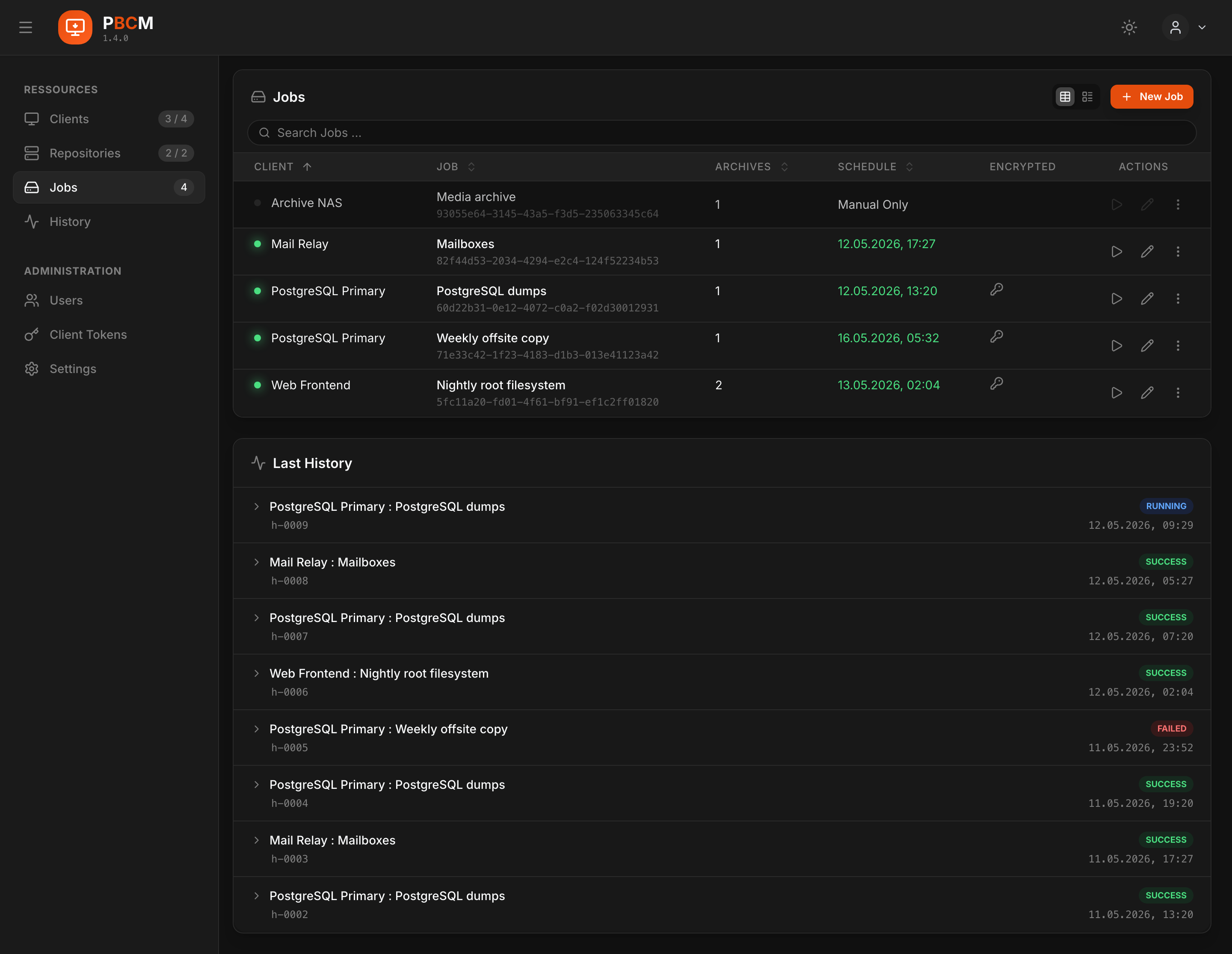
Task: Open Settings in the sidebar
Action: point(109,369)
